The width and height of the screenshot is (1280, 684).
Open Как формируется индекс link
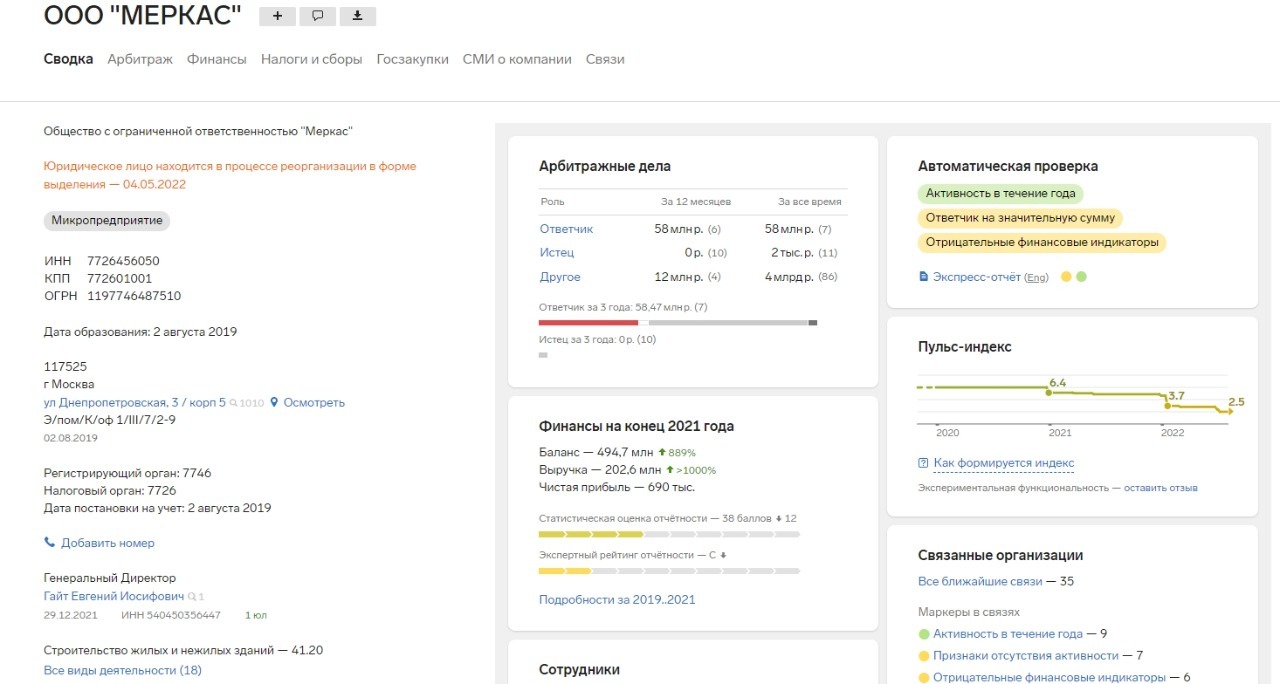[1004, 463]
